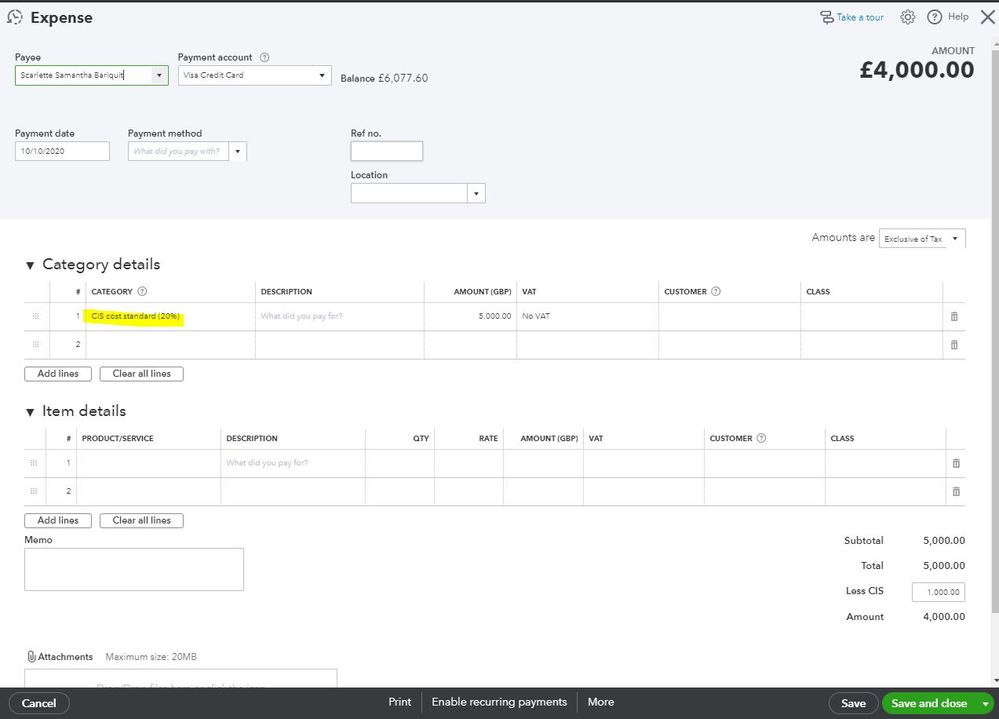The height and width of the screenshot is (719, 999).
Task: Click the Save and close button
Action: click(x=928, y=703)
